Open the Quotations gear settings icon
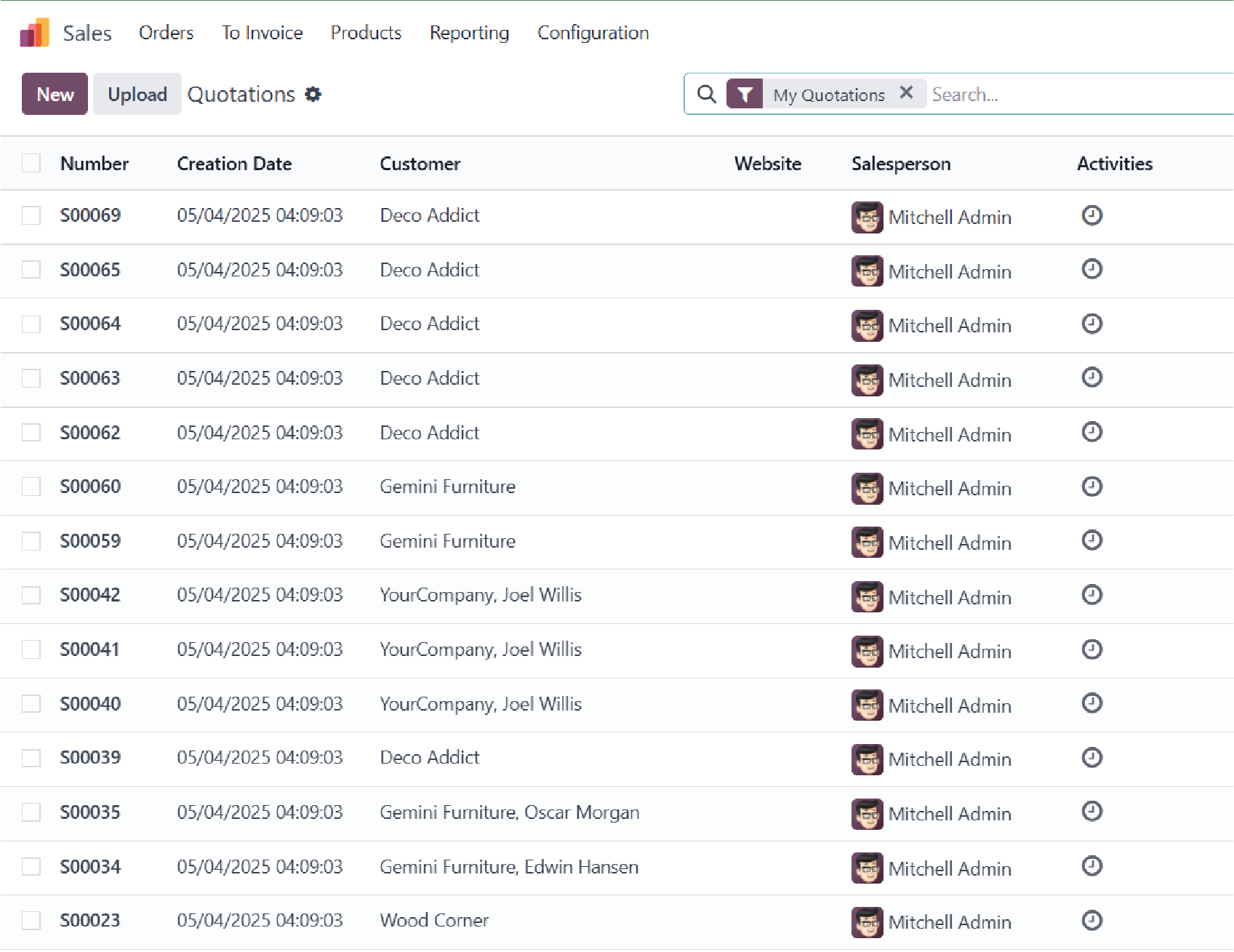Viewport: 1234px width, 952px height. pyautogui.click(x=313, y=95)
